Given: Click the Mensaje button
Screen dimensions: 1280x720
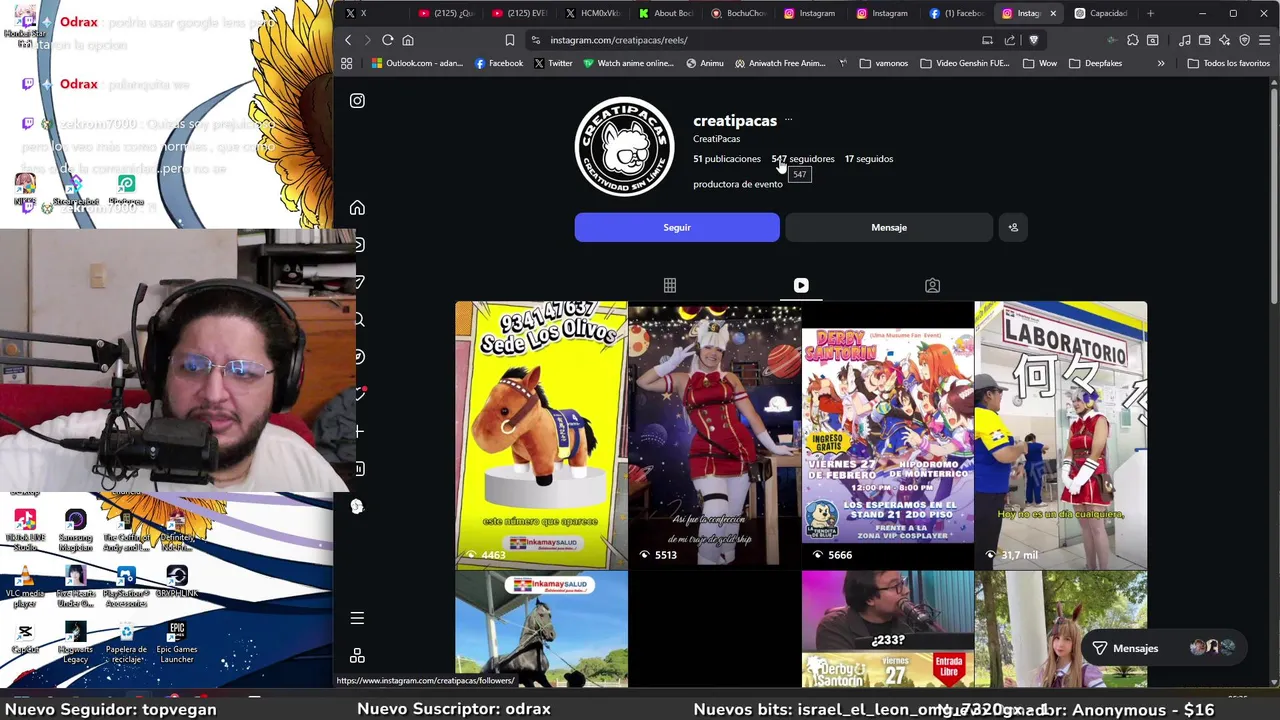Looking at the screenshot, I should (888, 227).
